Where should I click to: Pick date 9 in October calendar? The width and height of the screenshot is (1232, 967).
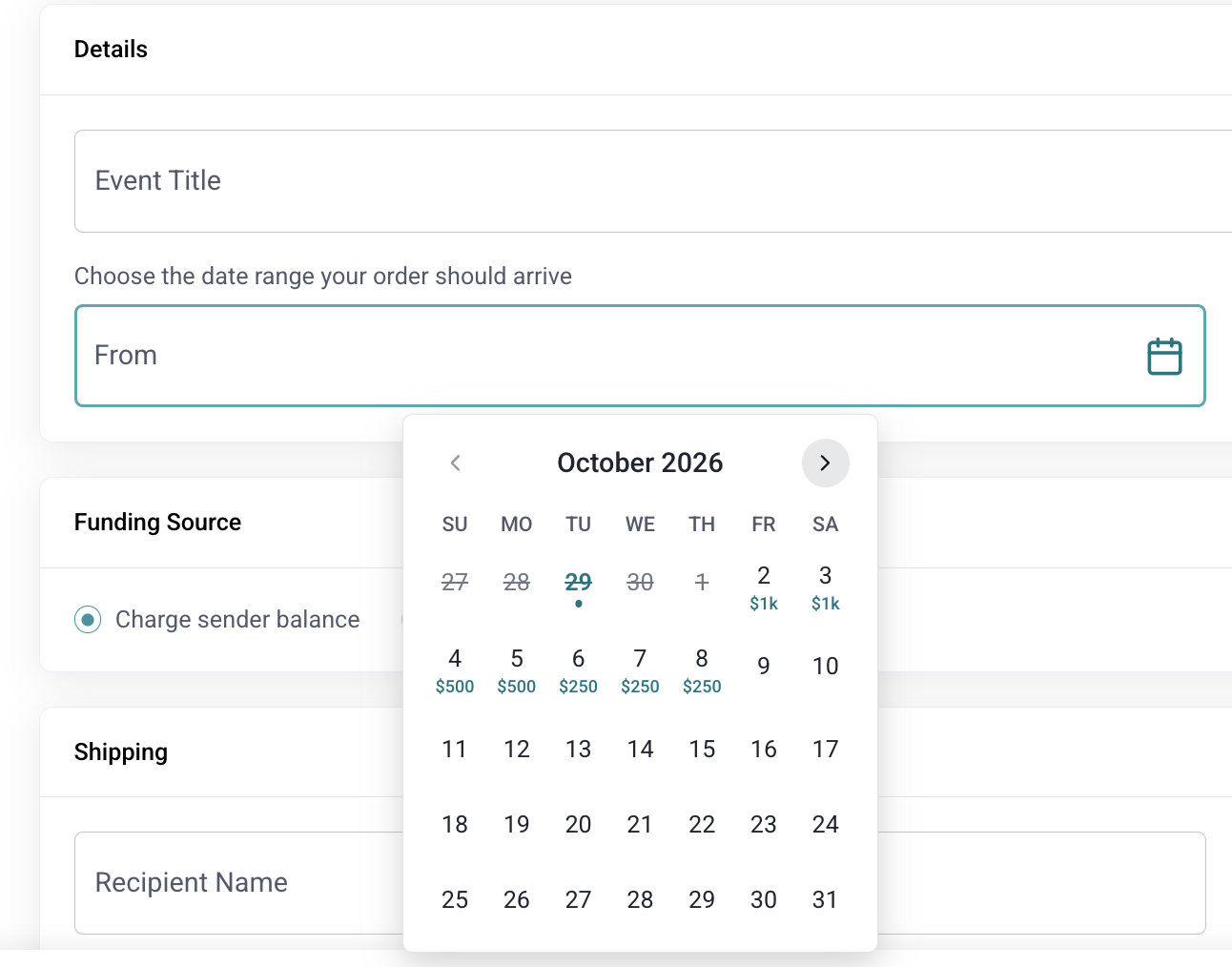764,667
